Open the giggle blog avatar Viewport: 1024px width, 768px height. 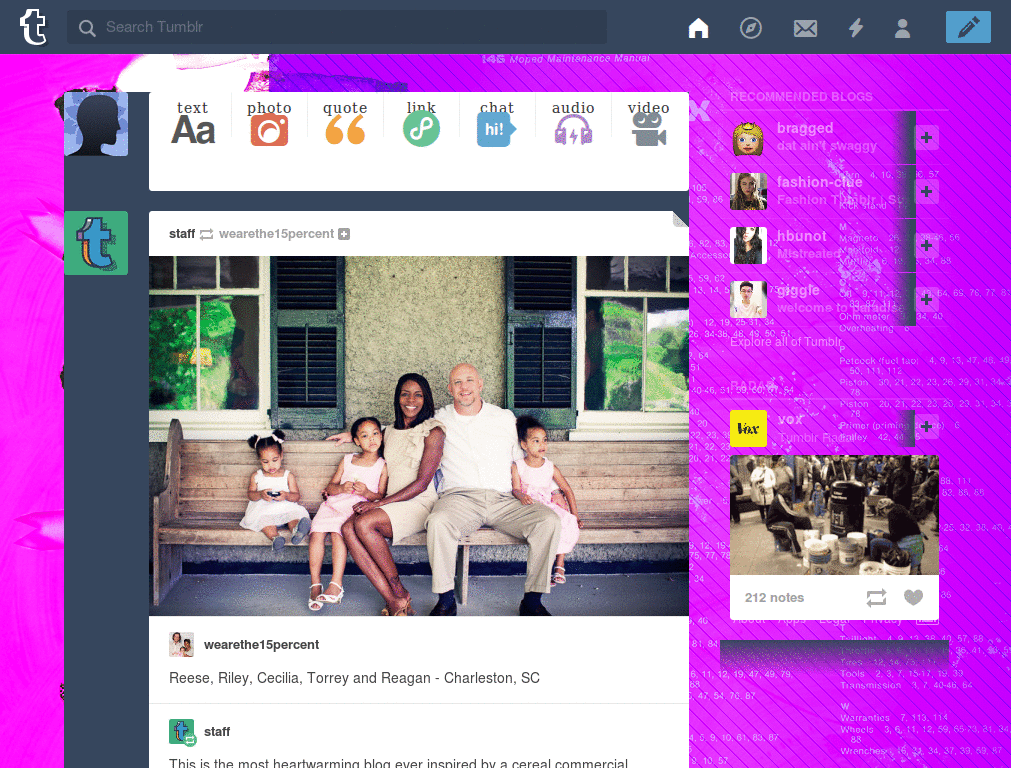(748, 299)
